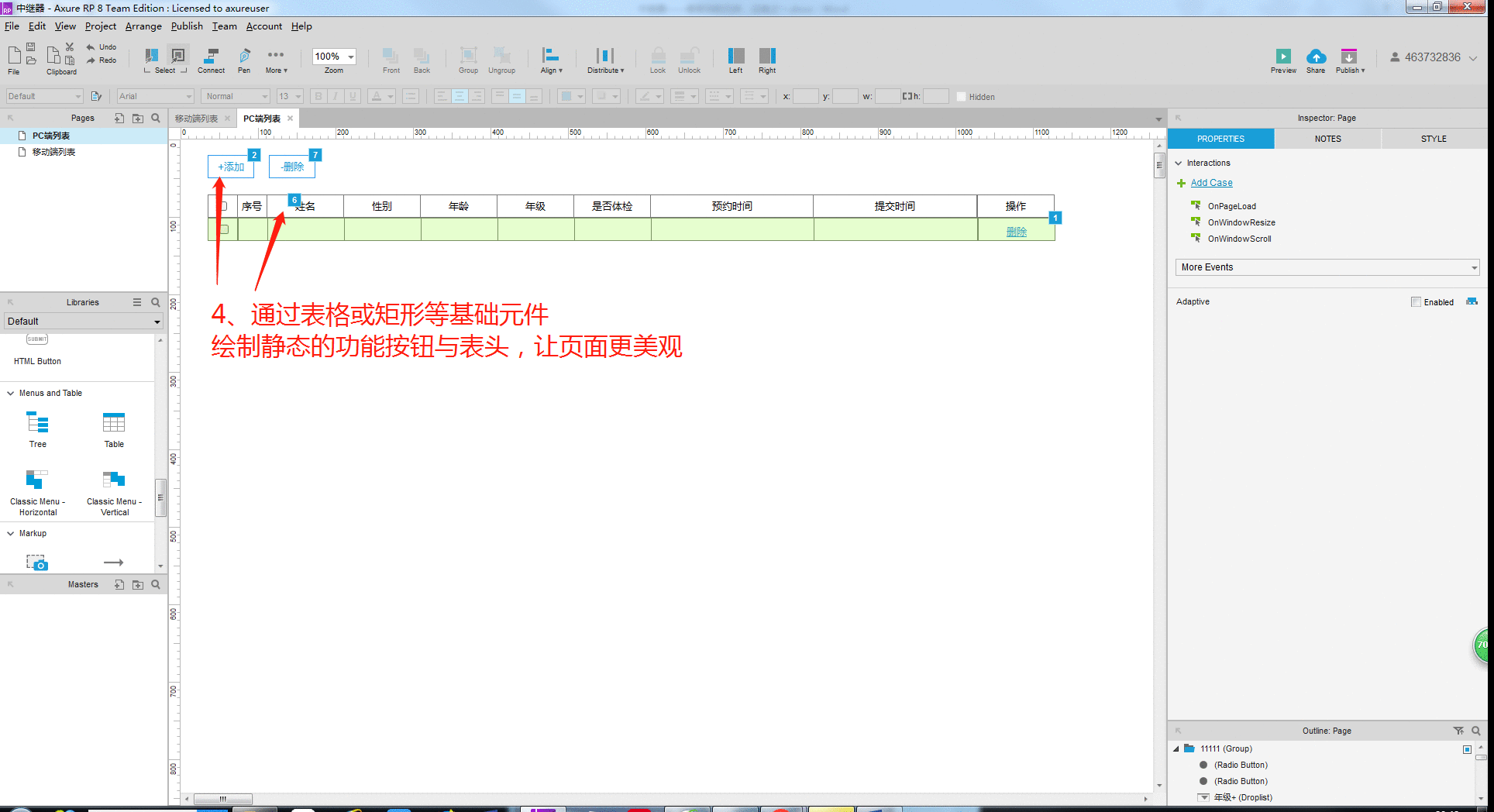This screenshot has height=812, width=1494.
Task: Click the Redo arrow
Action: click(x=91, y=60)
